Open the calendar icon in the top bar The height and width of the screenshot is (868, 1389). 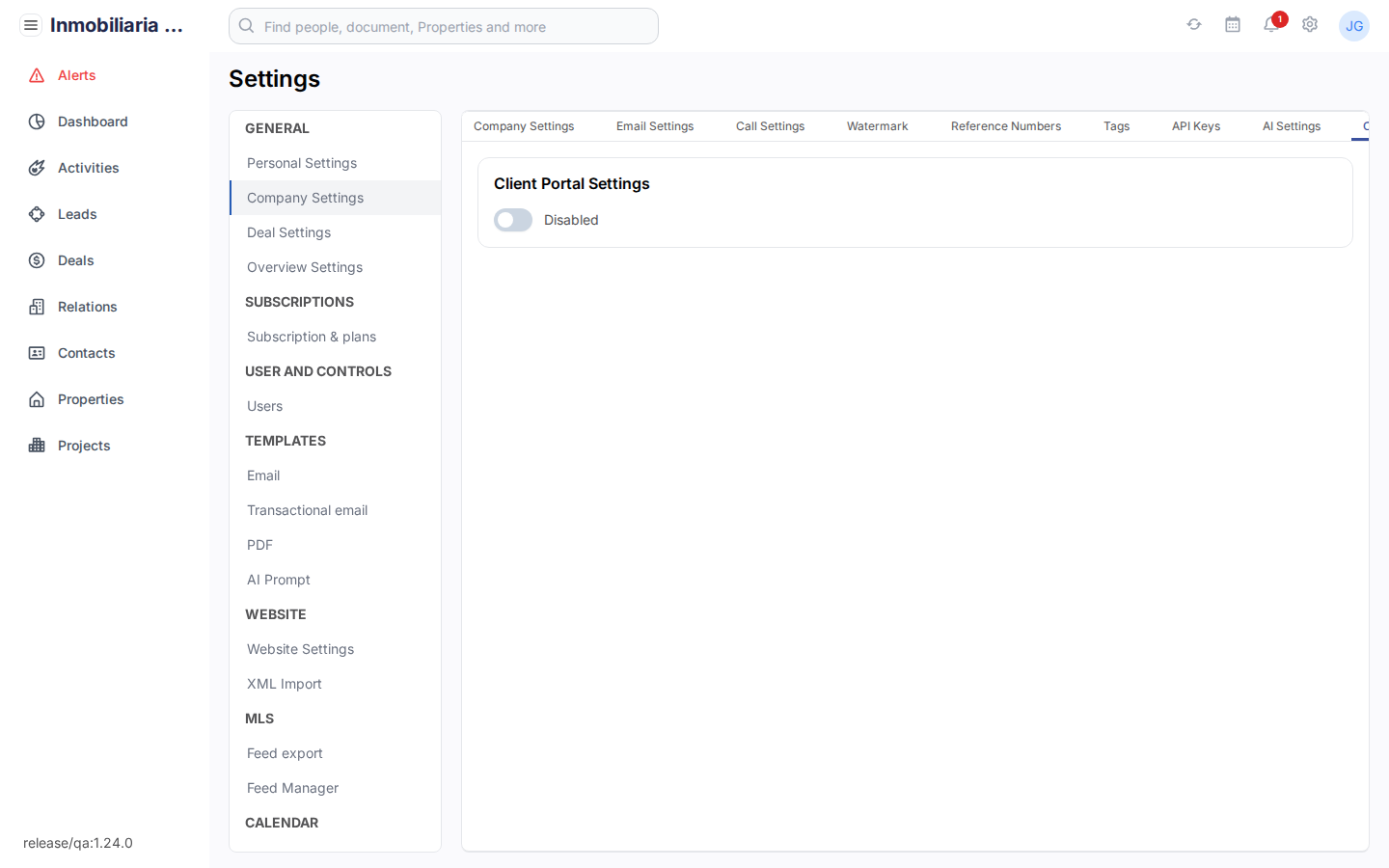pyautogui.click(x=1233, y=25)
